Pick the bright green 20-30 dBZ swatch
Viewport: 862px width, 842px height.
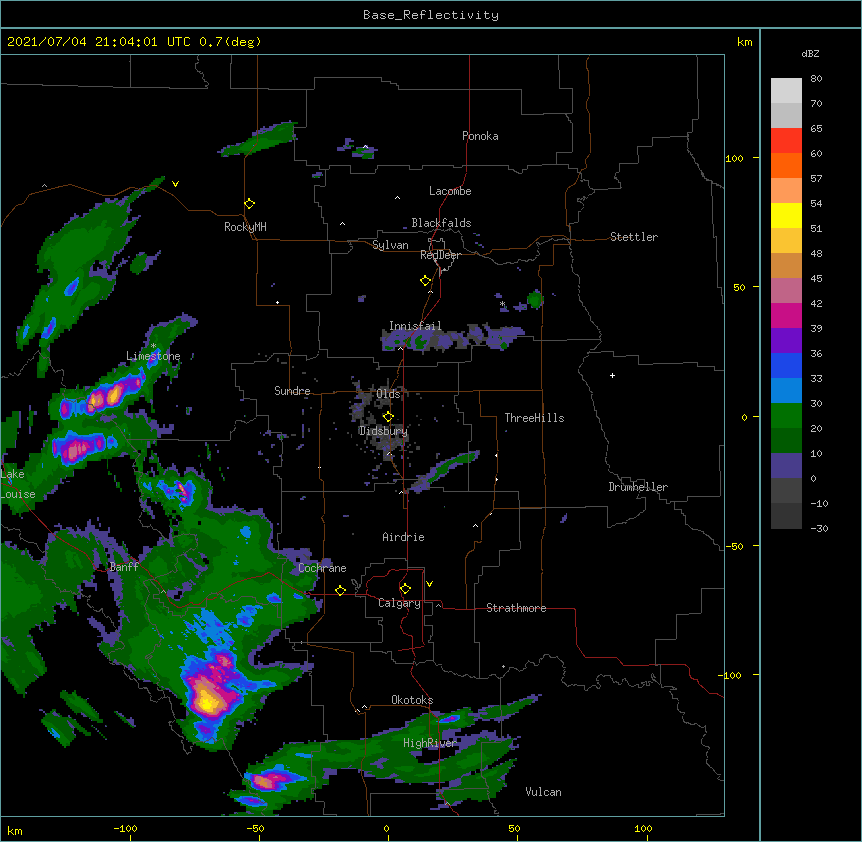(x=786, y=416)
